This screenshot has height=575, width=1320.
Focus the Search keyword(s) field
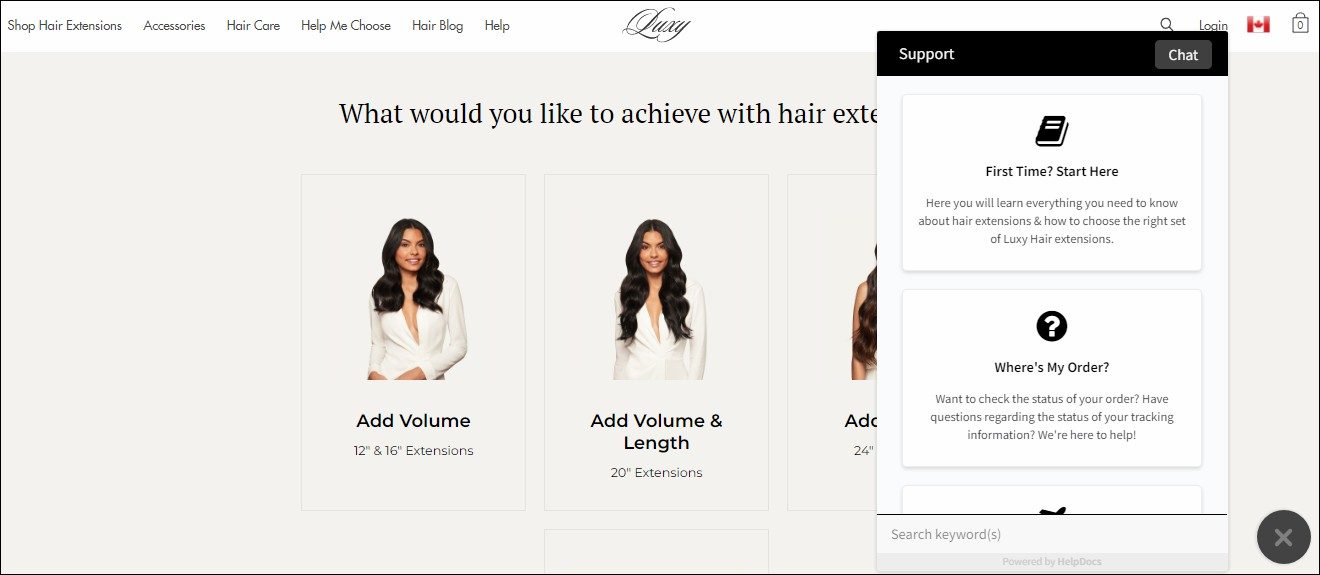pos(1052,534)
